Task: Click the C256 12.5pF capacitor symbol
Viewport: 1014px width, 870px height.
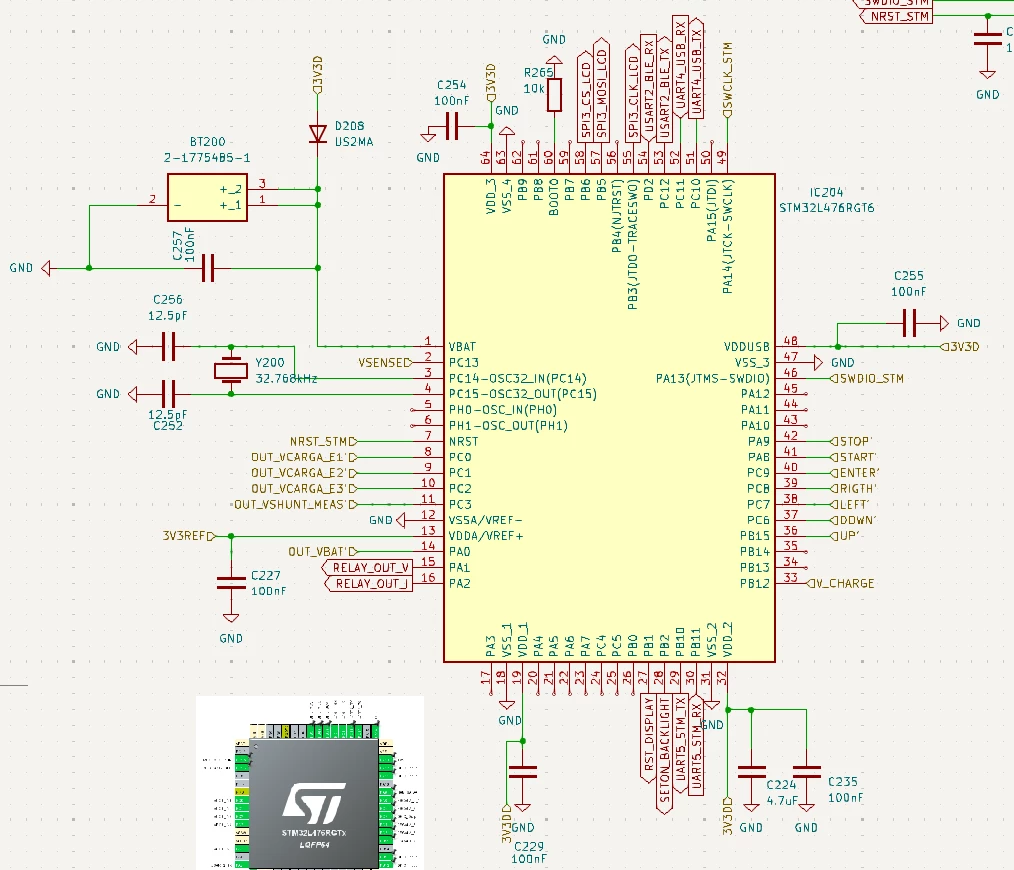Action: point(168,347)
